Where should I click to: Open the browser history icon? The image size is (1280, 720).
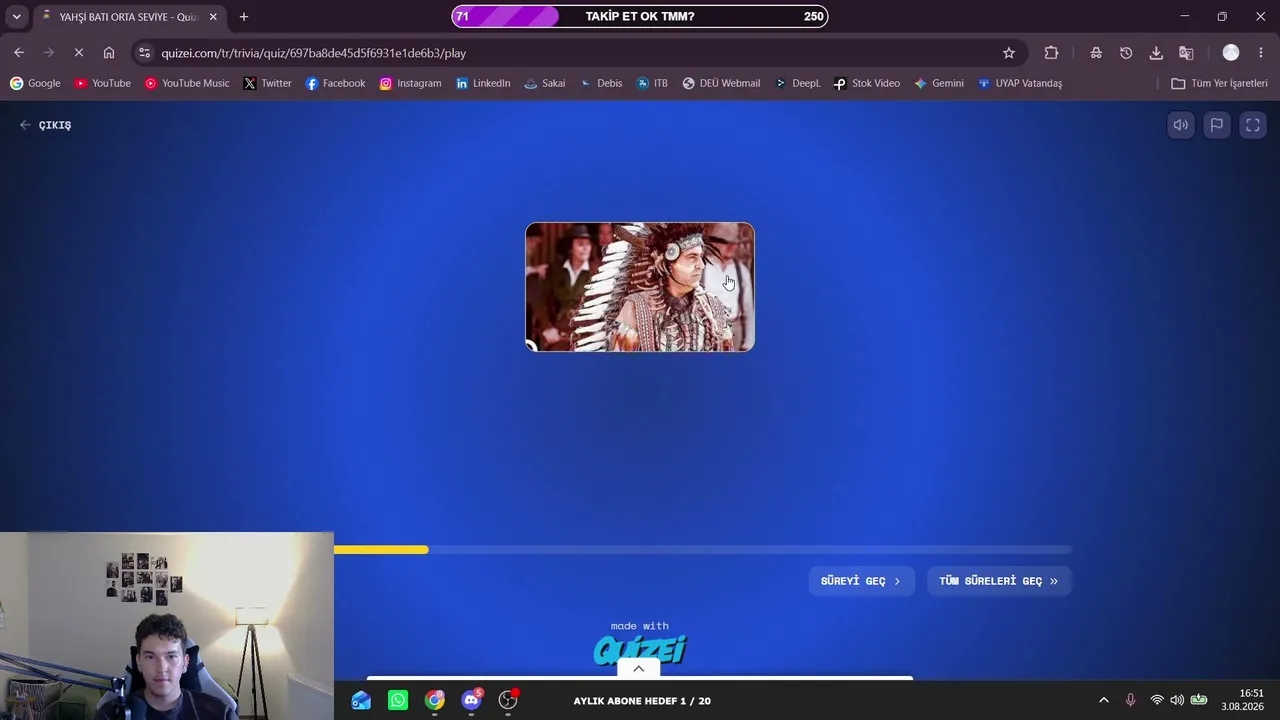(x=1126, y=53)
